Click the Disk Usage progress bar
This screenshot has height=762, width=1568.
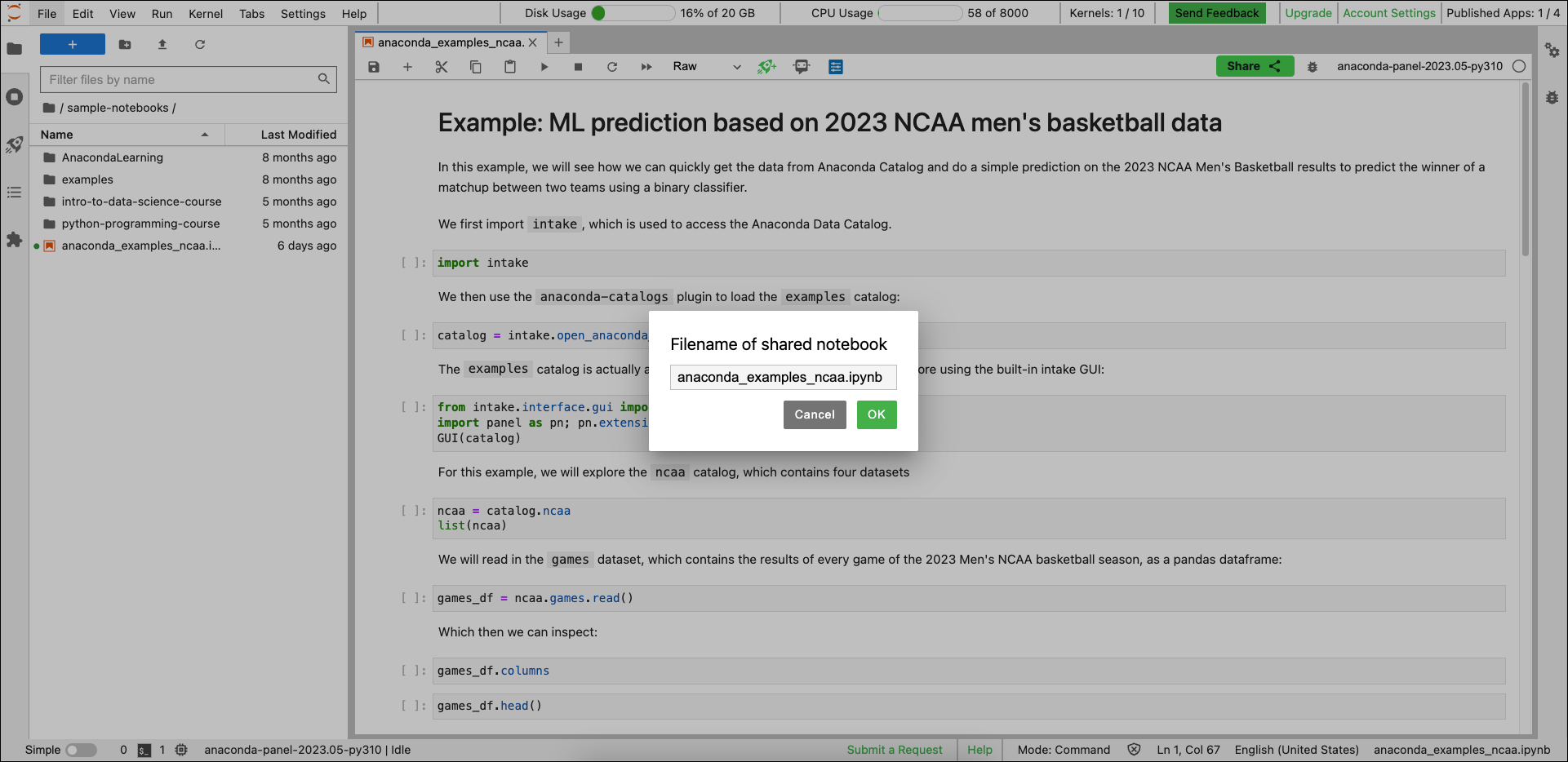click(633, 13)
